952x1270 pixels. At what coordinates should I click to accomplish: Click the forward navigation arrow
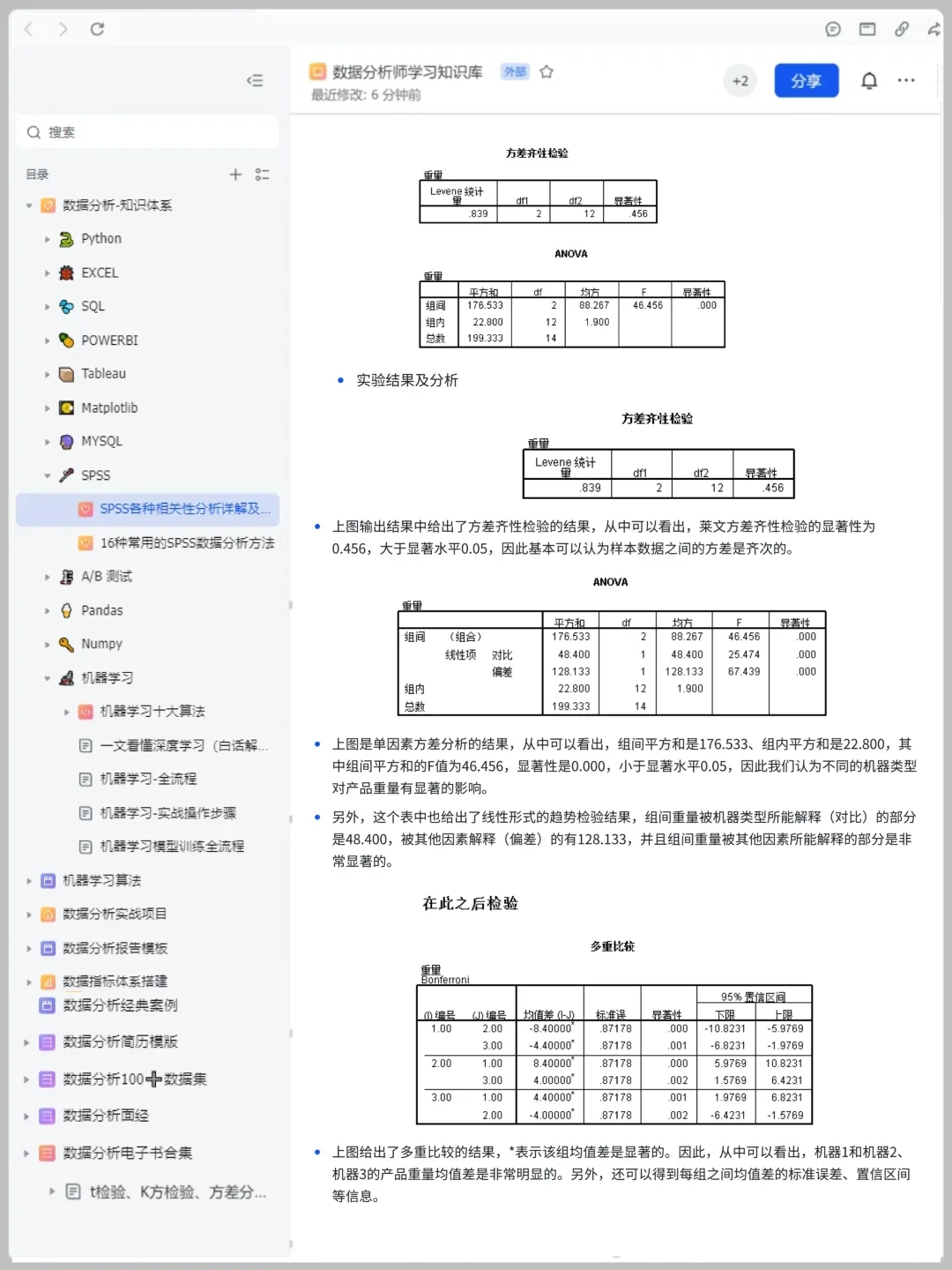click(x=62, y=28)
